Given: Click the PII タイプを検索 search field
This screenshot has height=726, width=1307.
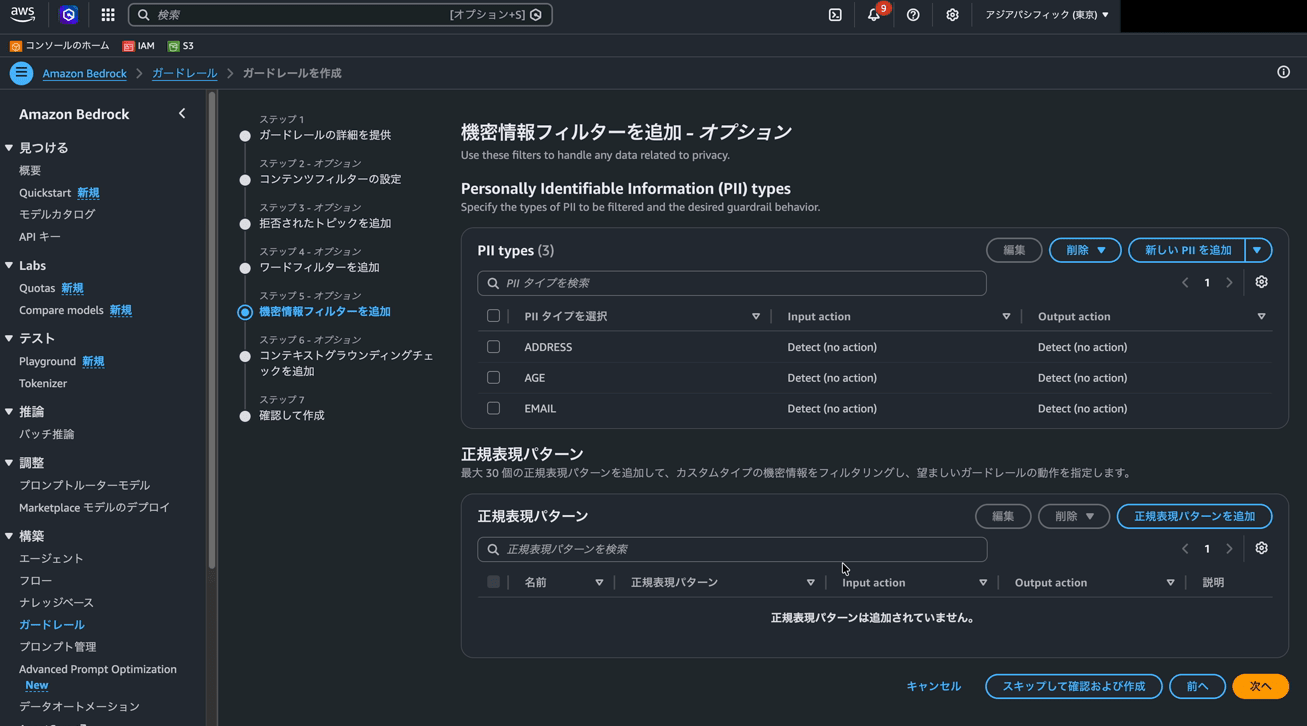Looking at the screenshot, I should (731, 283).
